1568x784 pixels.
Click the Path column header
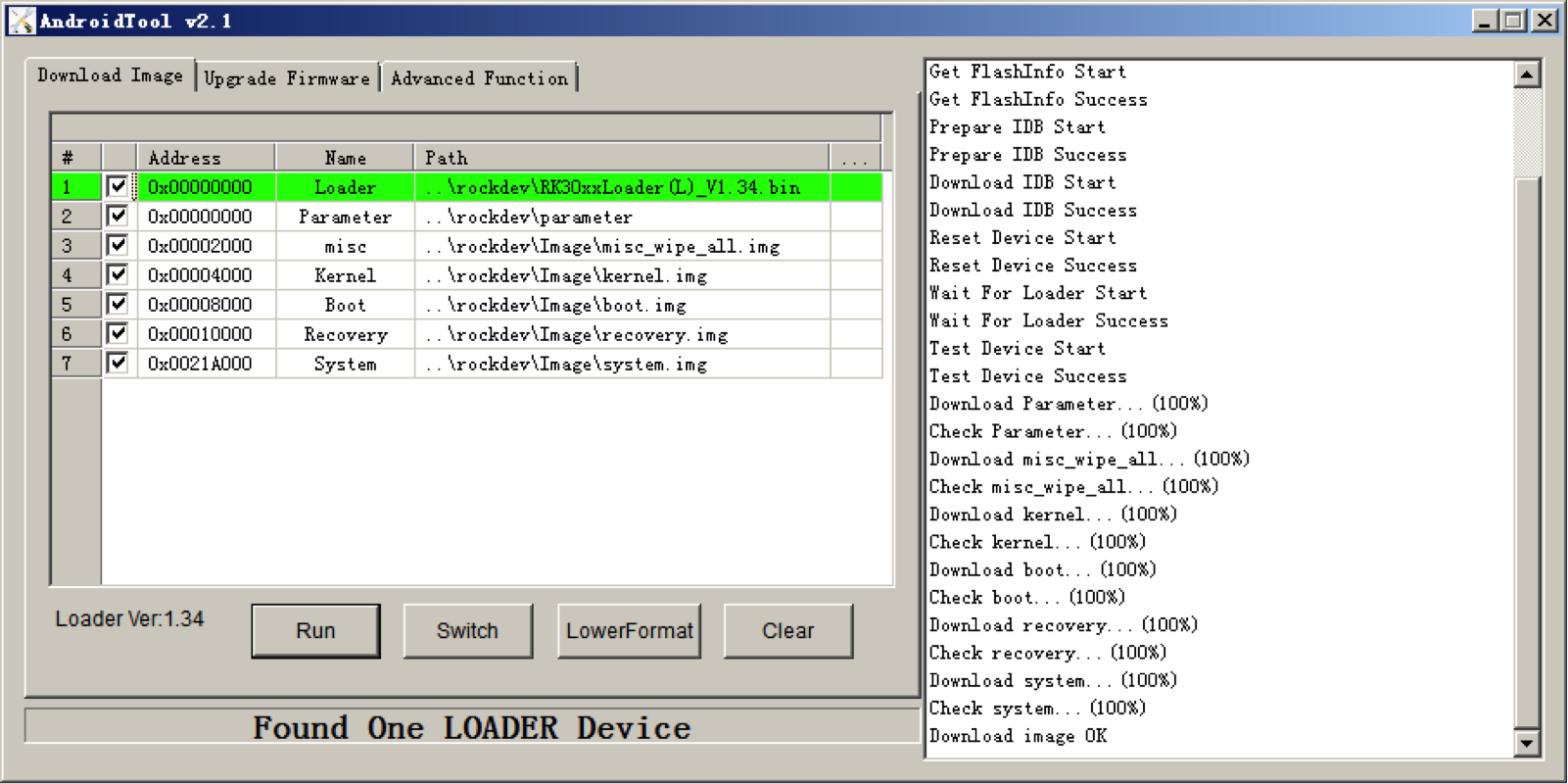coord(622,158)
